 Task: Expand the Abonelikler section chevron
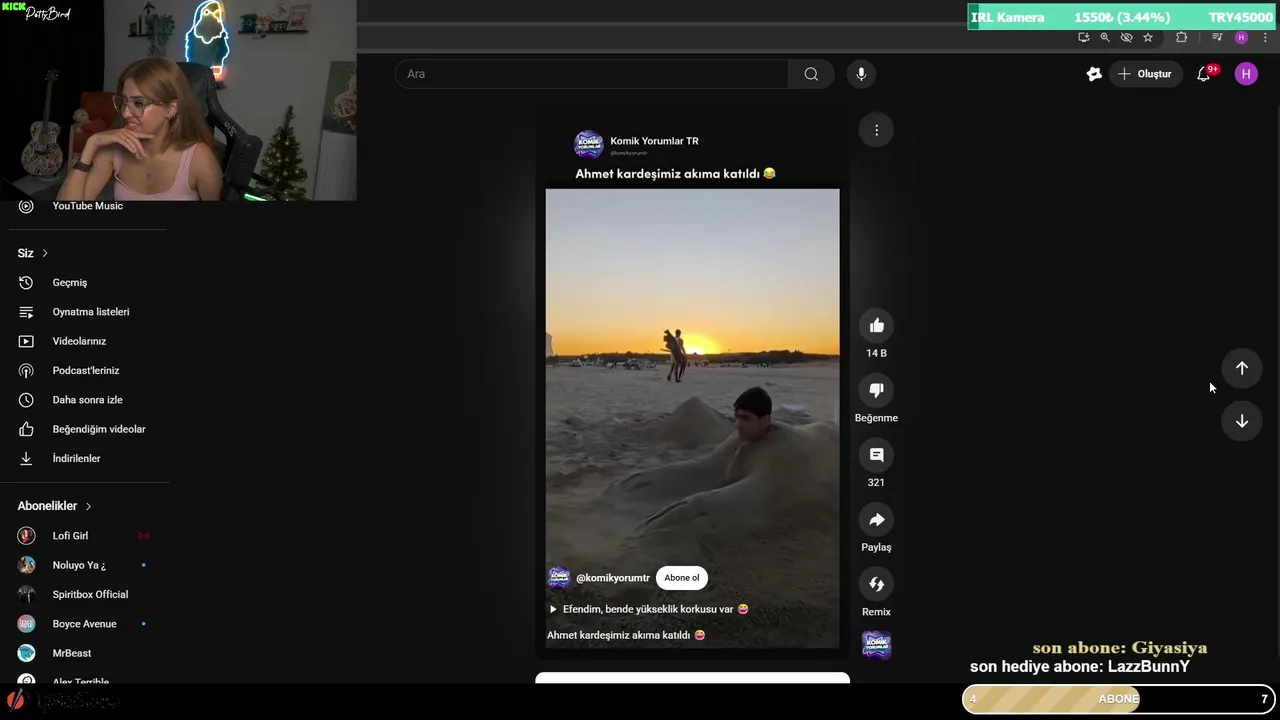pyautogui.click(x=88, y=506)
